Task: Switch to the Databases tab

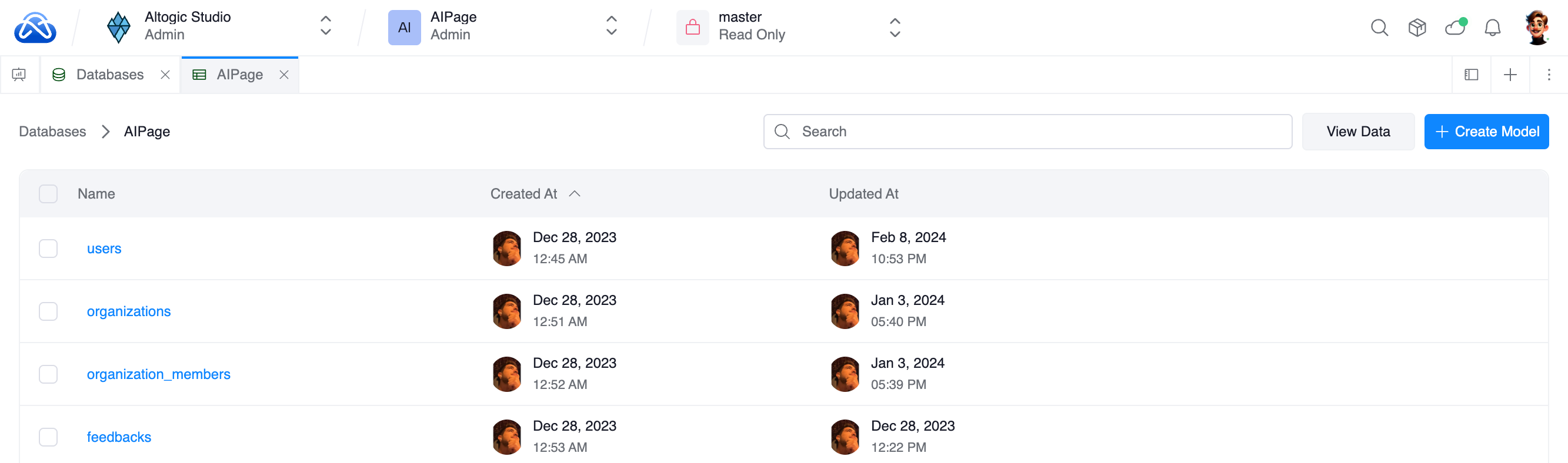Action: [x=109, y=75]
